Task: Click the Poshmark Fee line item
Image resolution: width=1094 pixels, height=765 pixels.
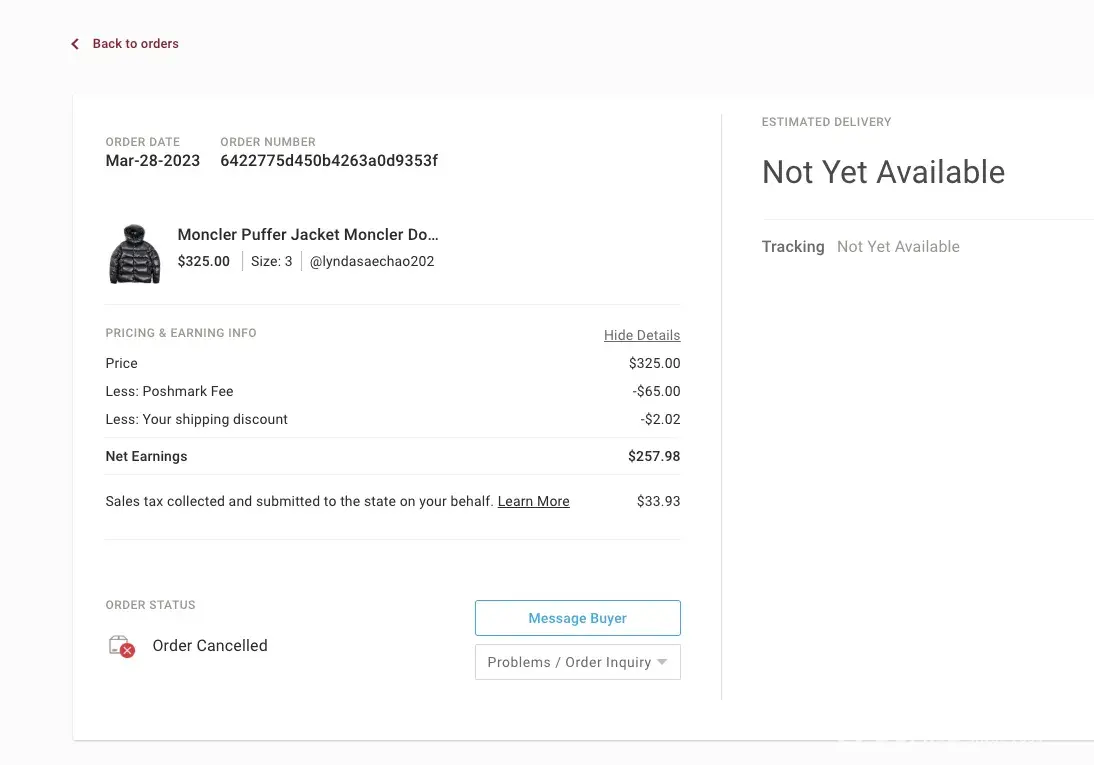Action: coord(169,391)
